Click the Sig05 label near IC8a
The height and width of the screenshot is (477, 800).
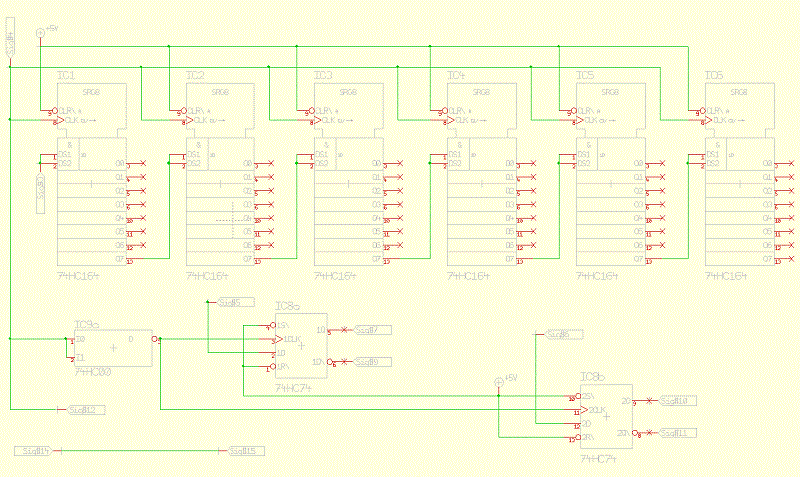pos(236,303)
